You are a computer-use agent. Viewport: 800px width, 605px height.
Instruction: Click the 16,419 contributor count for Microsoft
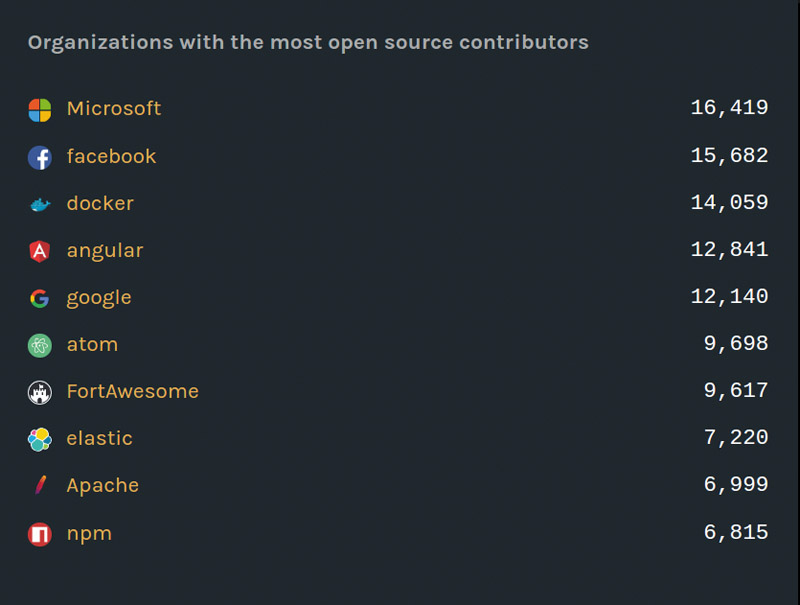click(729, 108)
